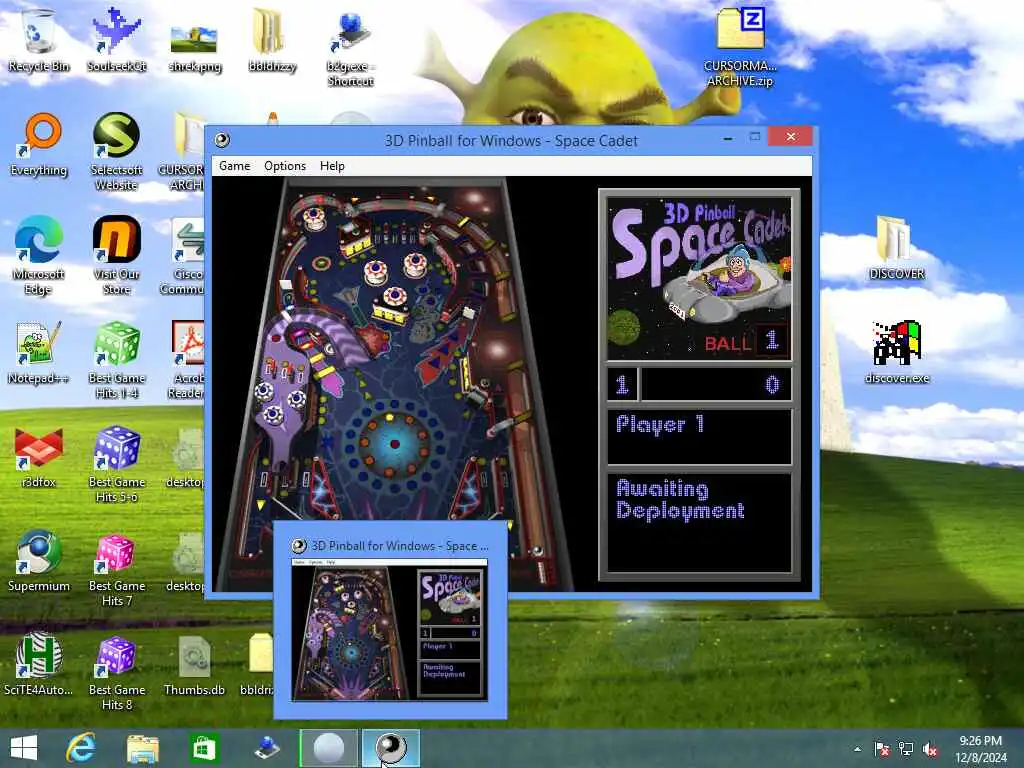Select the Best Game Hits 7 icon

(116, 567)
